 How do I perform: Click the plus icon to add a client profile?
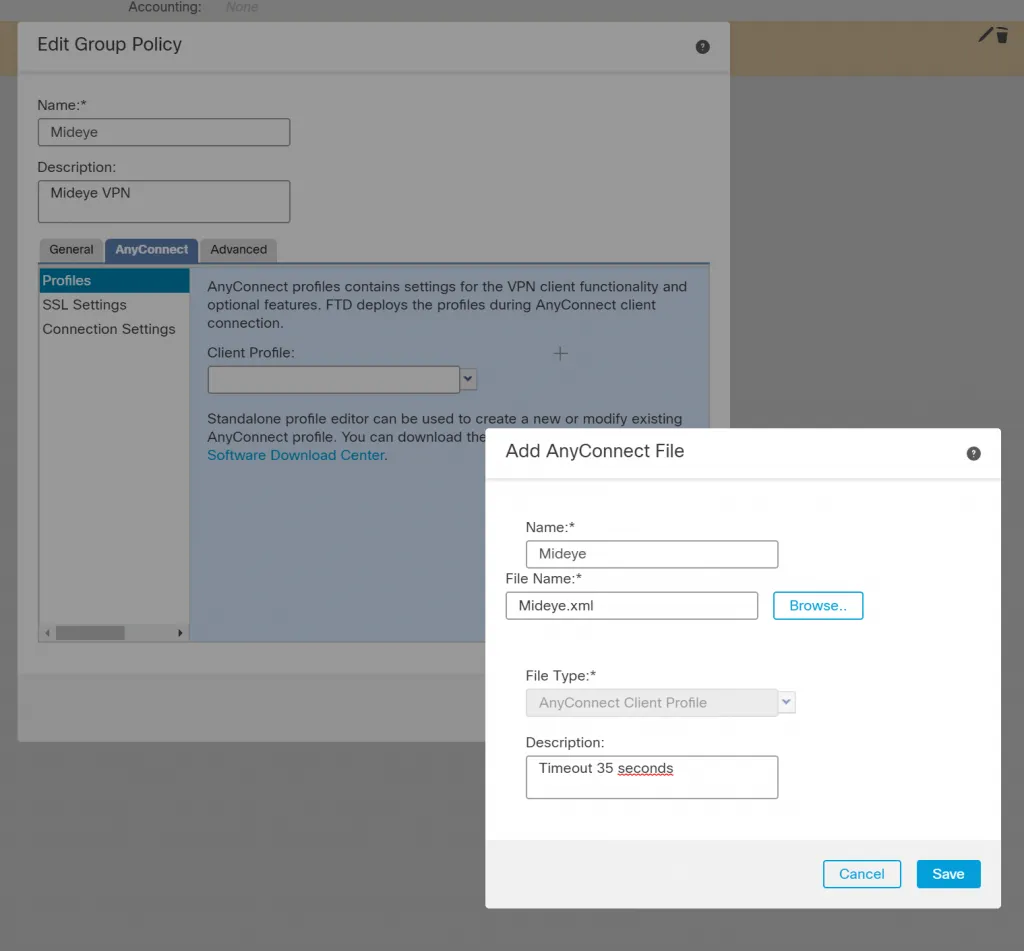point(560,353)
